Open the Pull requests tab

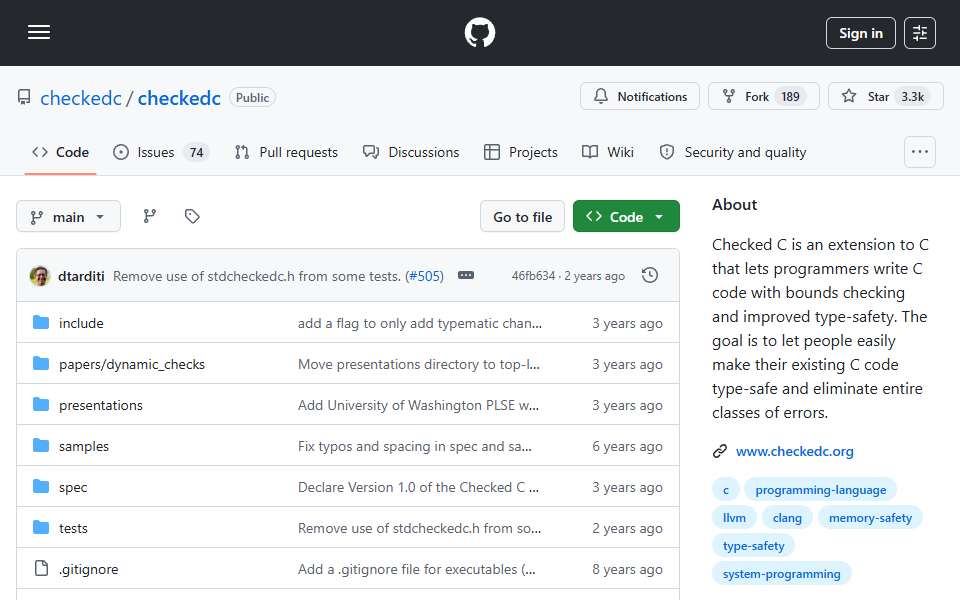(286, 152)
